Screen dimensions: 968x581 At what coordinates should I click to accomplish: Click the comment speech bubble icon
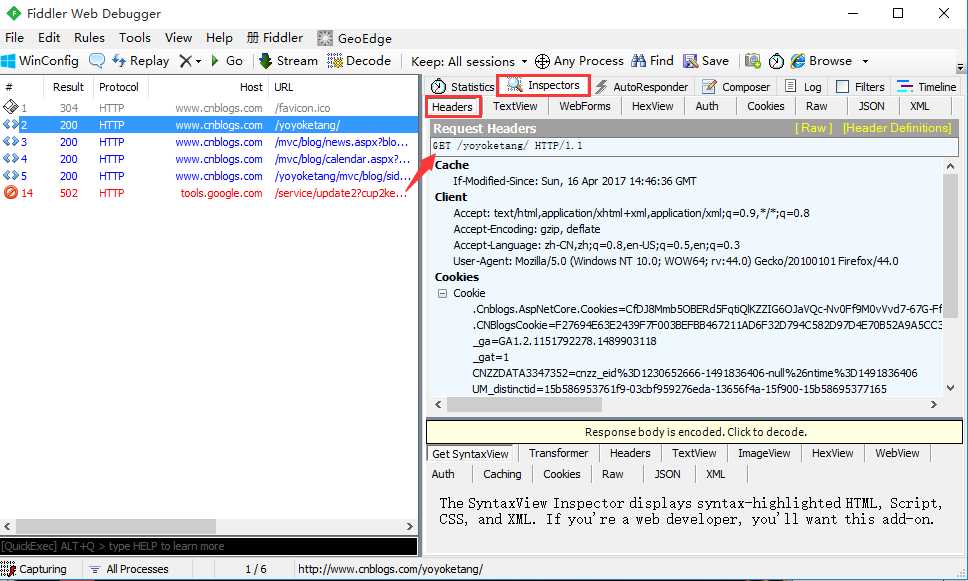pos(97,61)
